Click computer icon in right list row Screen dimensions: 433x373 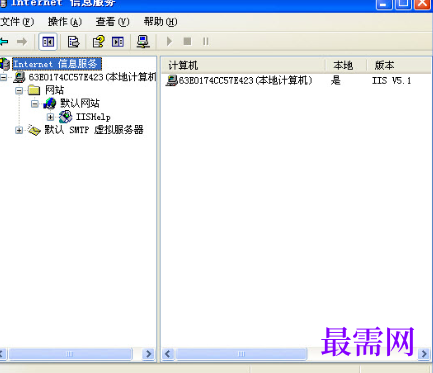(x=172, y=80)
